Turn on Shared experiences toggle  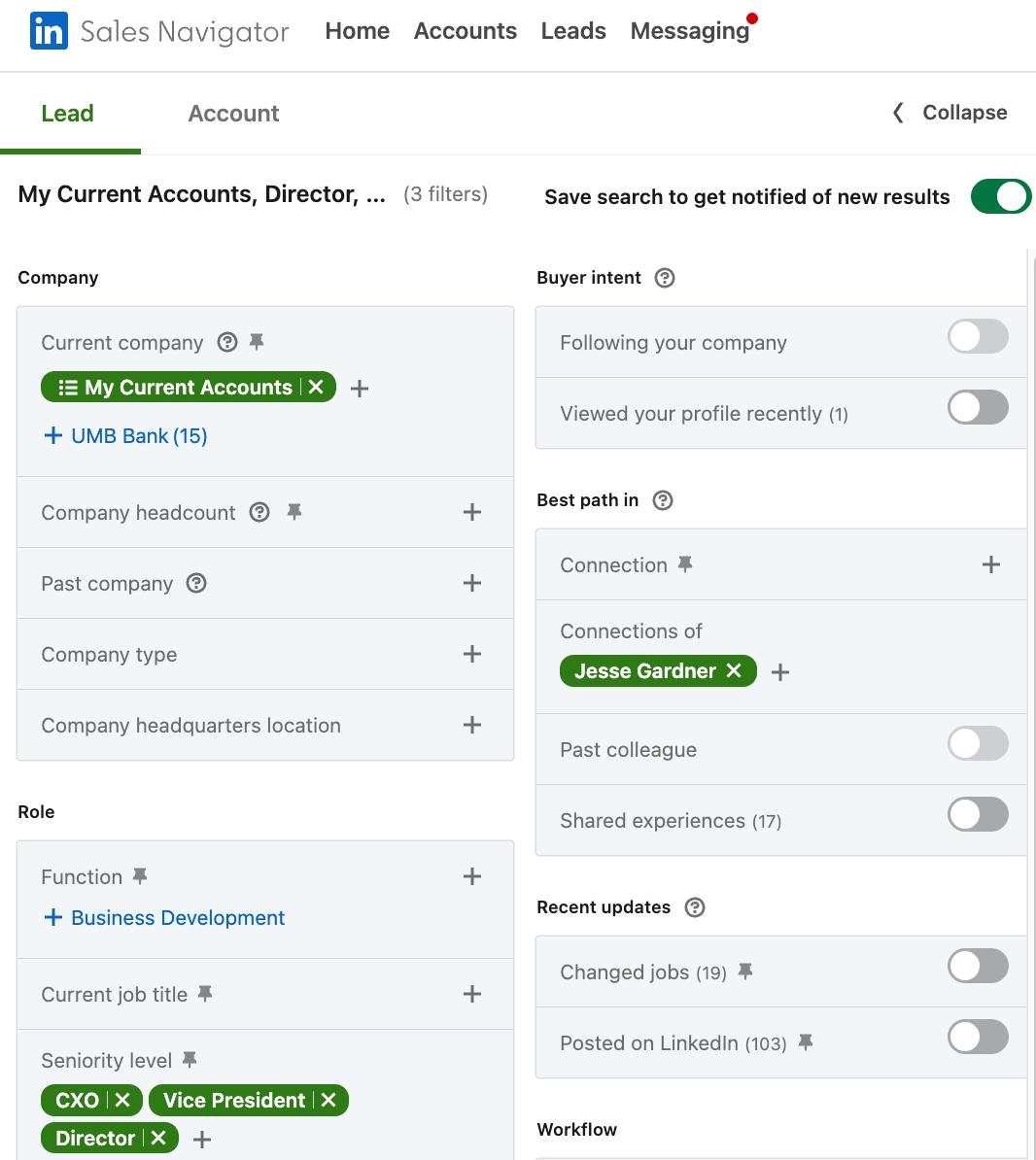click(978, 814)
